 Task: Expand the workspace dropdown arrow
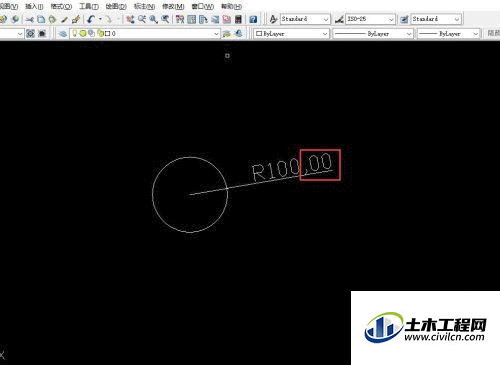[19, 34]
